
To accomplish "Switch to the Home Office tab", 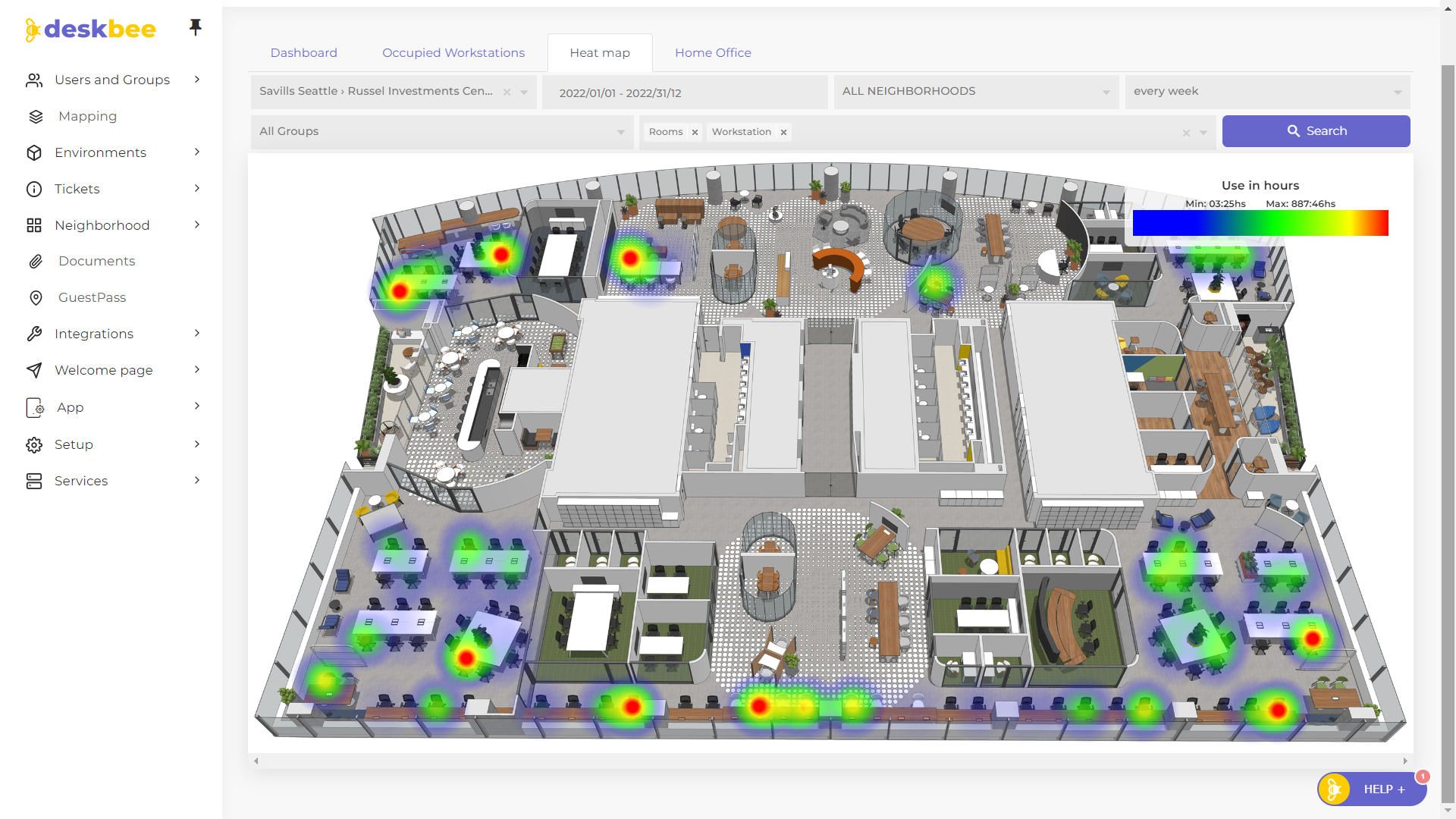I will [x=713, y=52].
